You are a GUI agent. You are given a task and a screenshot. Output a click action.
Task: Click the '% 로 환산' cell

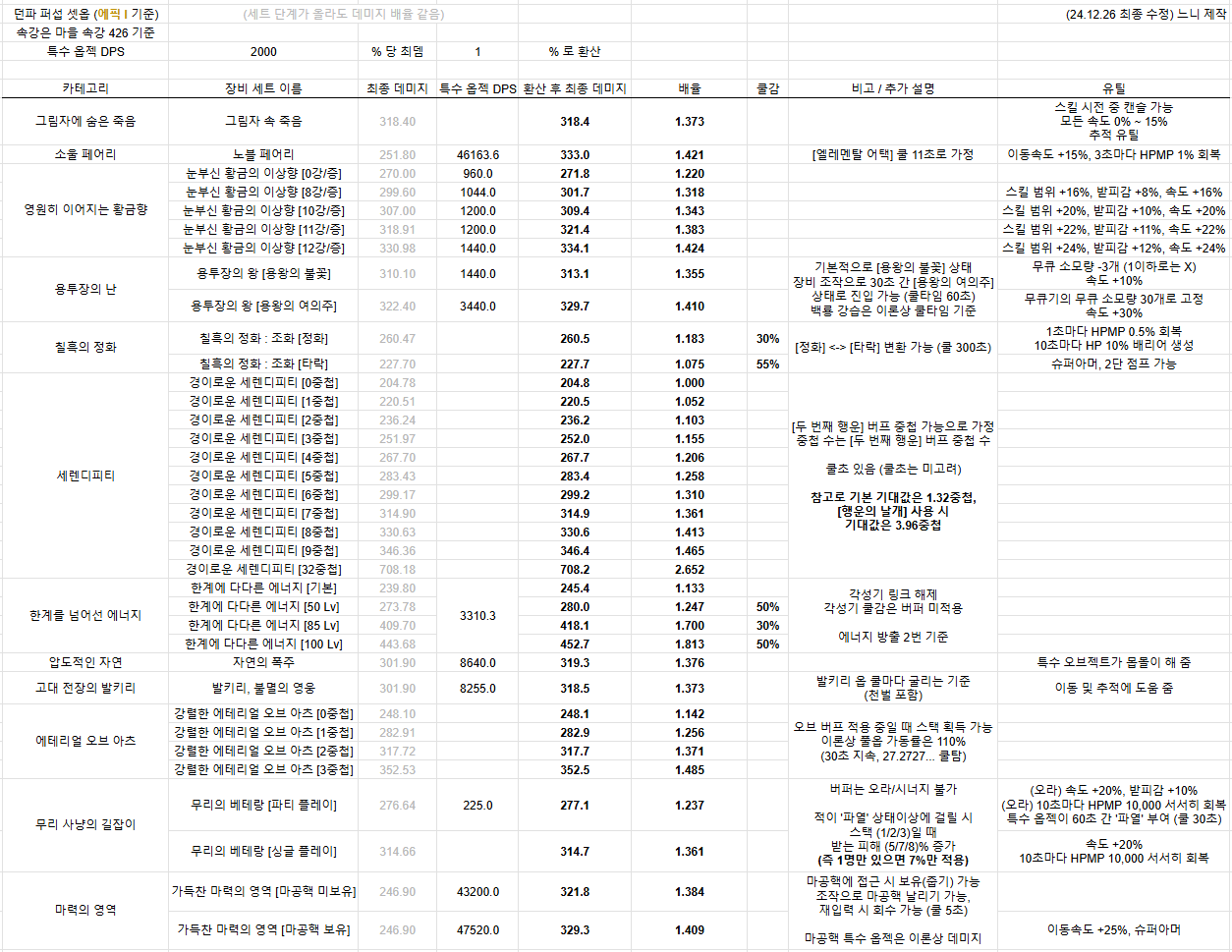tap(575, 51)
